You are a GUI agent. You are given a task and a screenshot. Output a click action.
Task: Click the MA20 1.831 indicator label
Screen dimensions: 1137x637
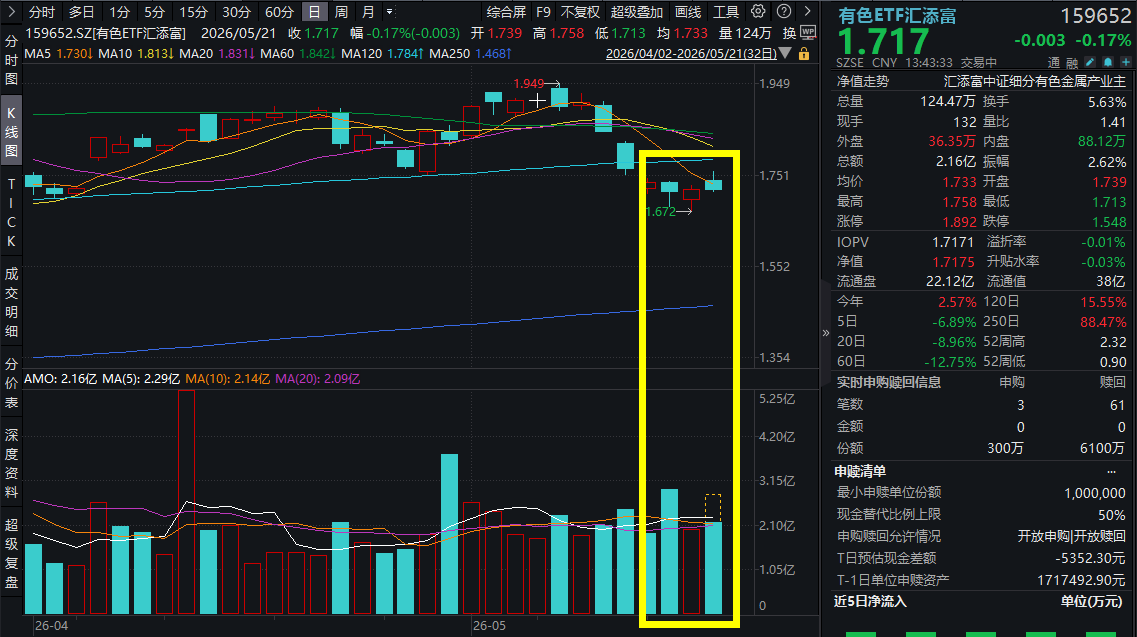217,54
